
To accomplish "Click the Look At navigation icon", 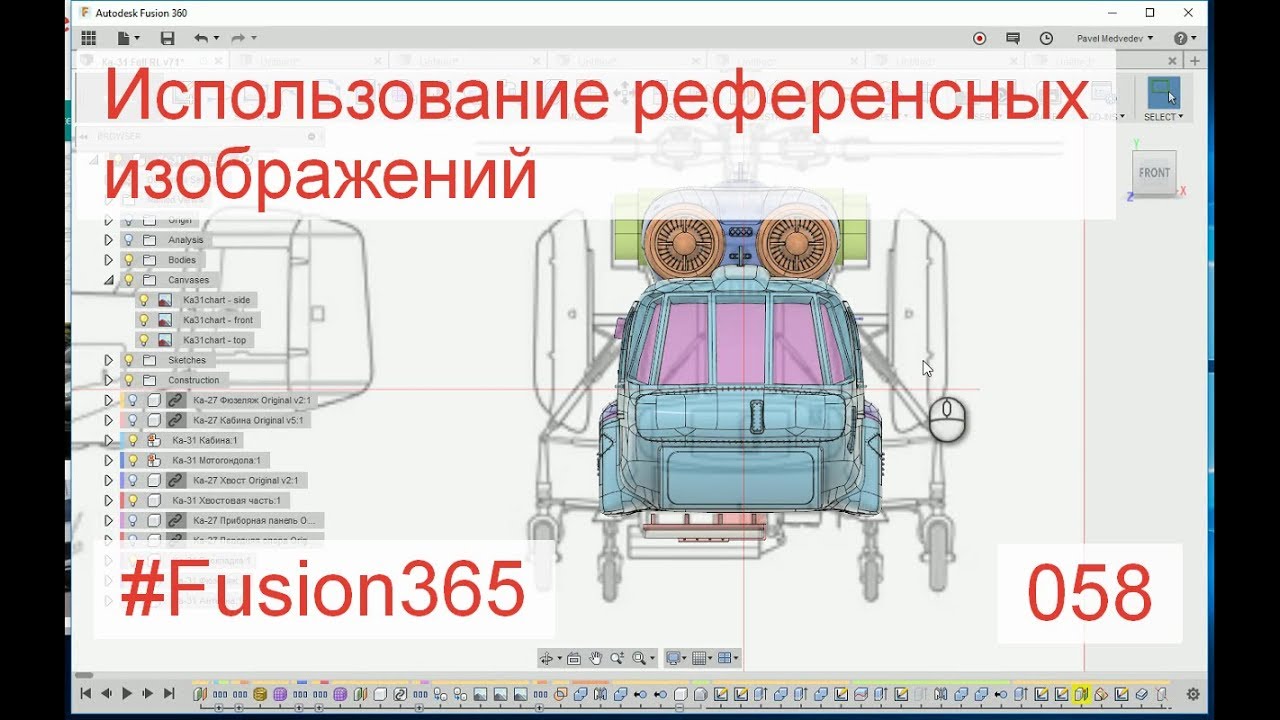I will pyautogui.click(x=574, y=658).
